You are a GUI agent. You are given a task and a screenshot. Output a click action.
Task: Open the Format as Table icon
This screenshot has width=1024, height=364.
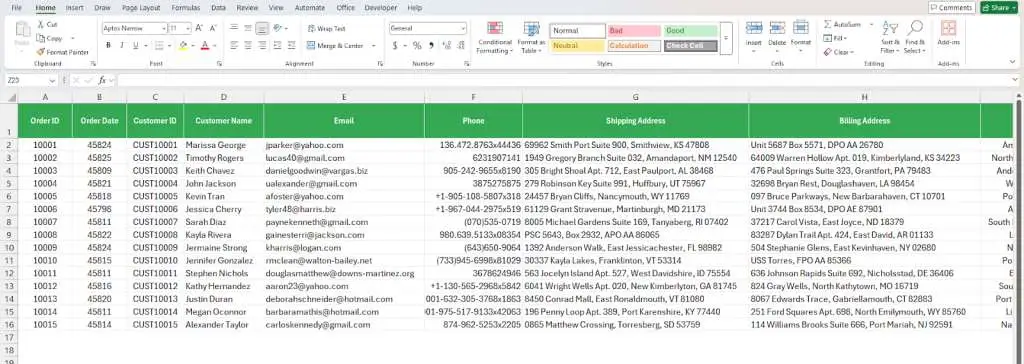point(532,29)
